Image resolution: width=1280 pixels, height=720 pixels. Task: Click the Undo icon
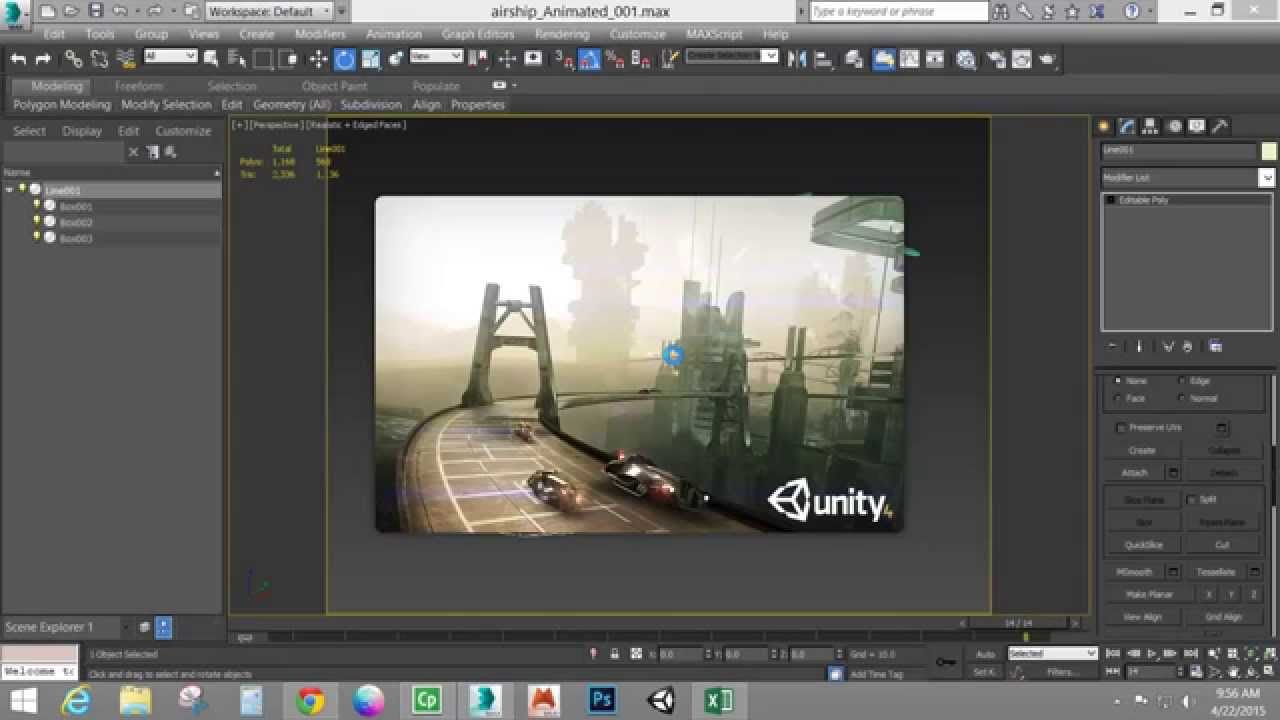point(18,58)
